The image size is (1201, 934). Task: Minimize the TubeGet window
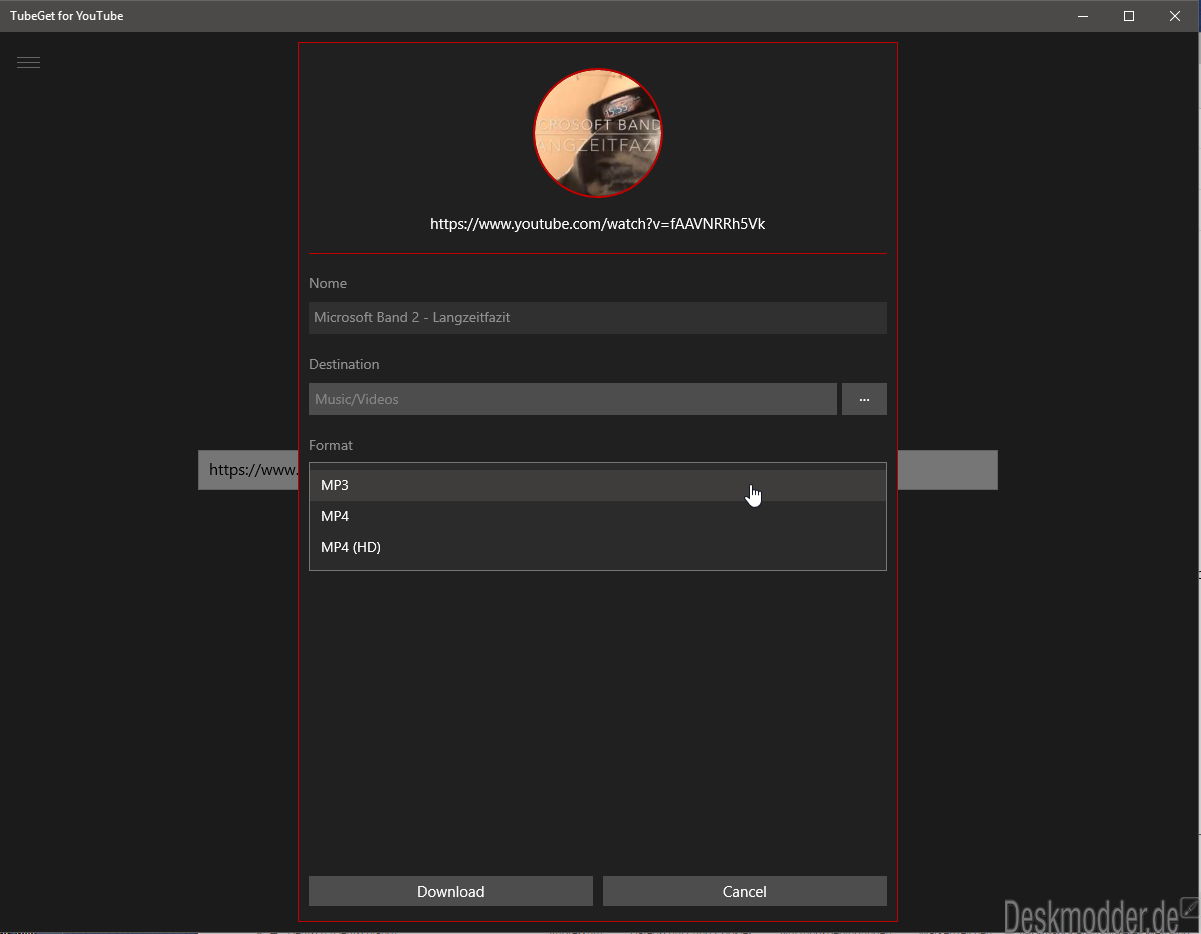[1083, 16]
